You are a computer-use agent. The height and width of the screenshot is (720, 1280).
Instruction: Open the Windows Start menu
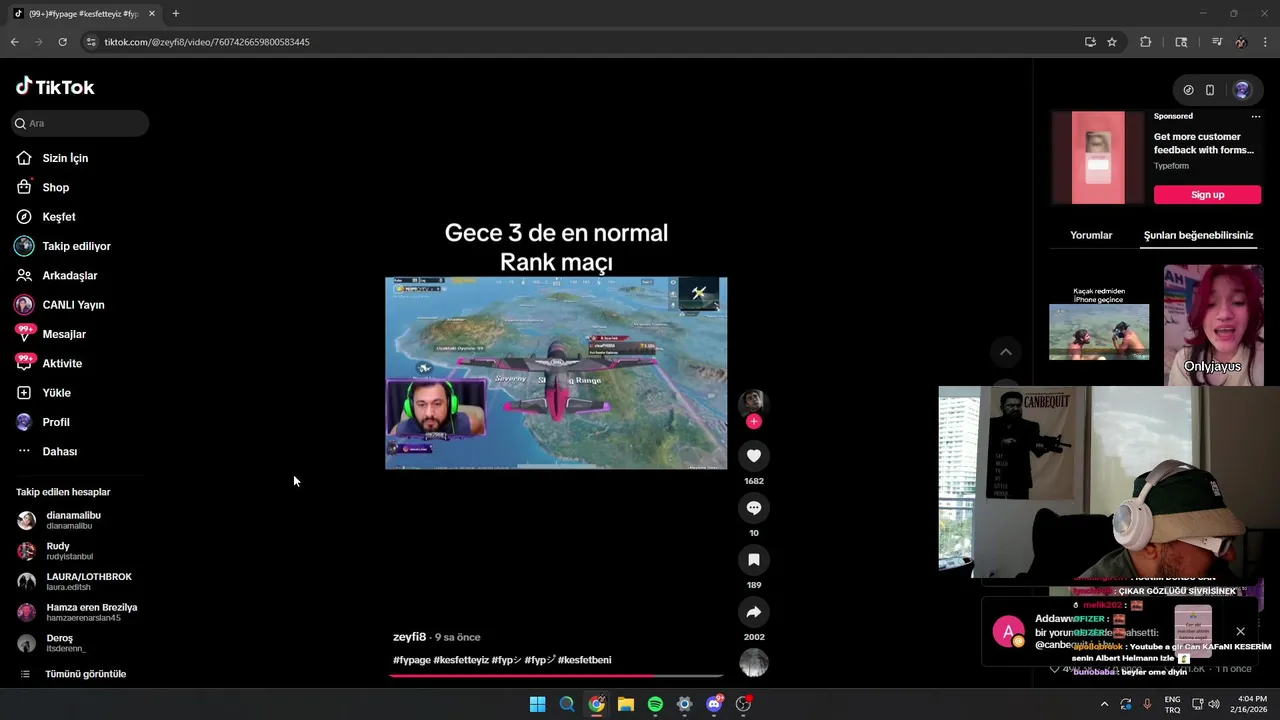tap(537, 704)
